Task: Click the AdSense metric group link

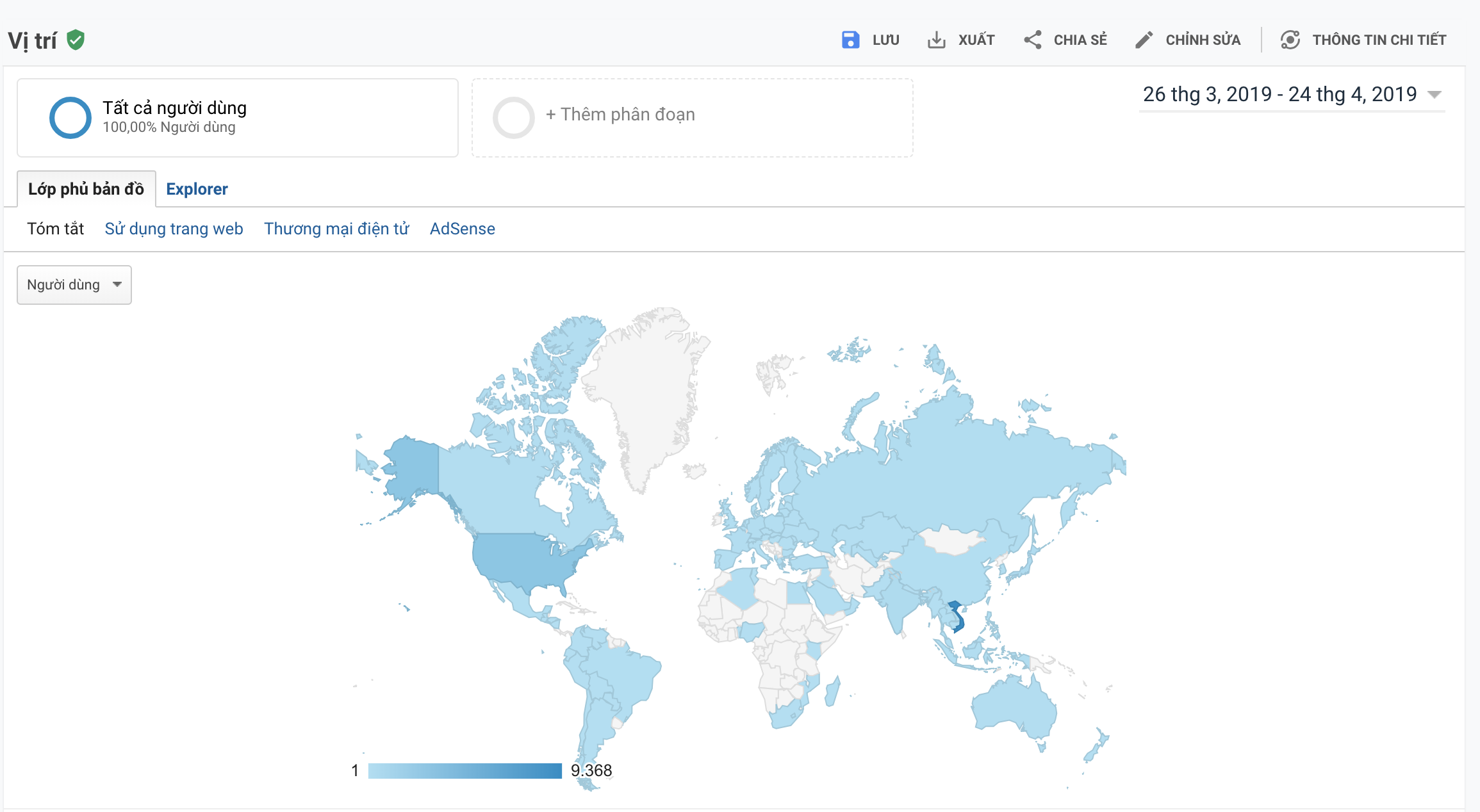Action: [462, 229]
